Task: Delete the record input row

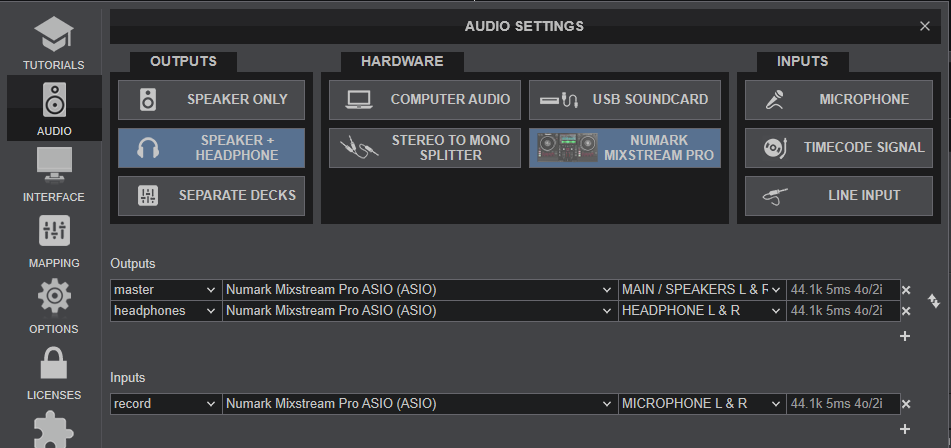Action: point(905,404)
